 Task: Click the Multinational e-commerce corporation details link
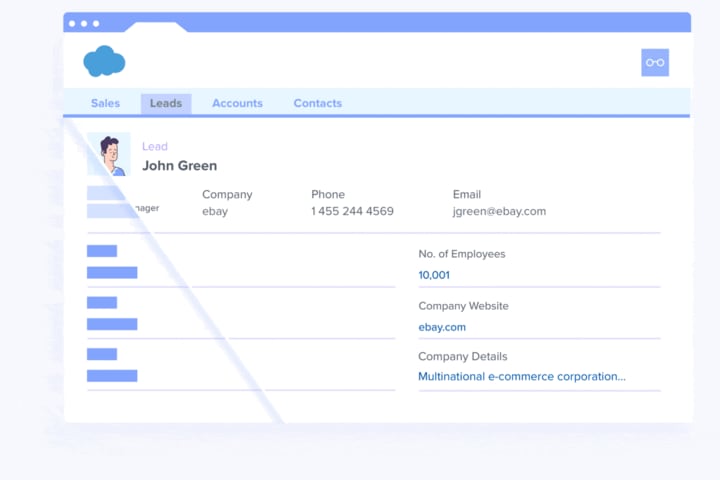[x=522, y=377]
